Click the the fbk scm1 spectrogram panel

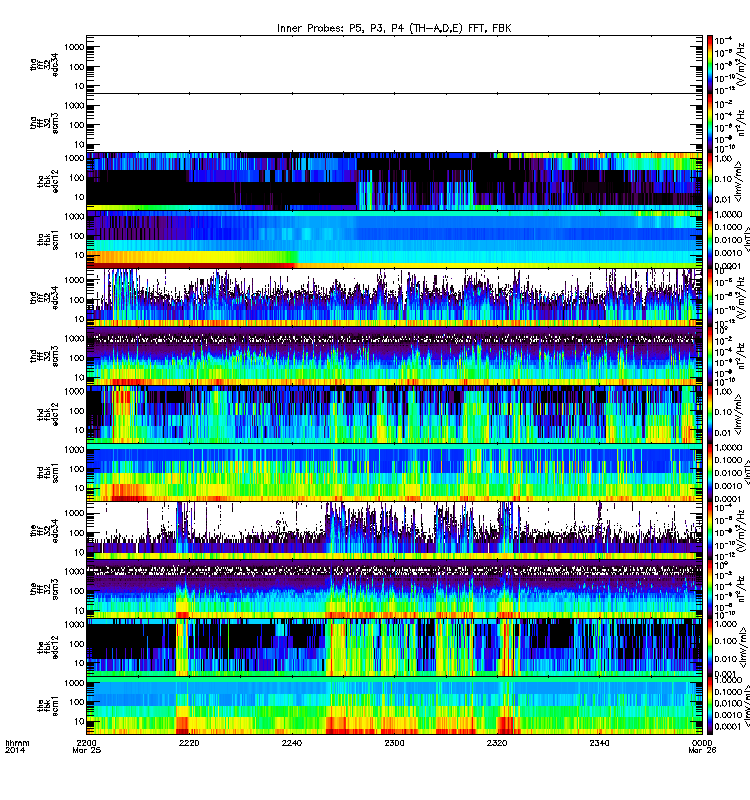coord(394,707)
